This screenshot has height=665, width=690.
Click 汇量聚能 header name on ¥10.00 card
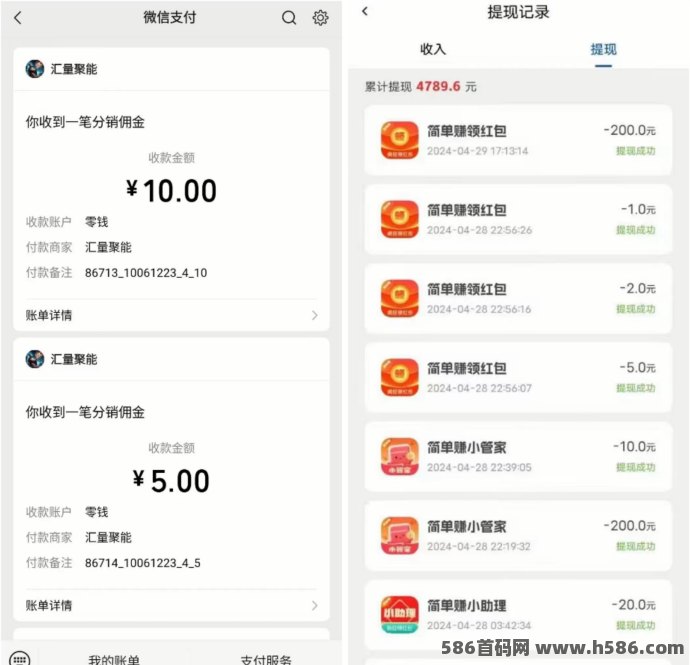[74, 69]
